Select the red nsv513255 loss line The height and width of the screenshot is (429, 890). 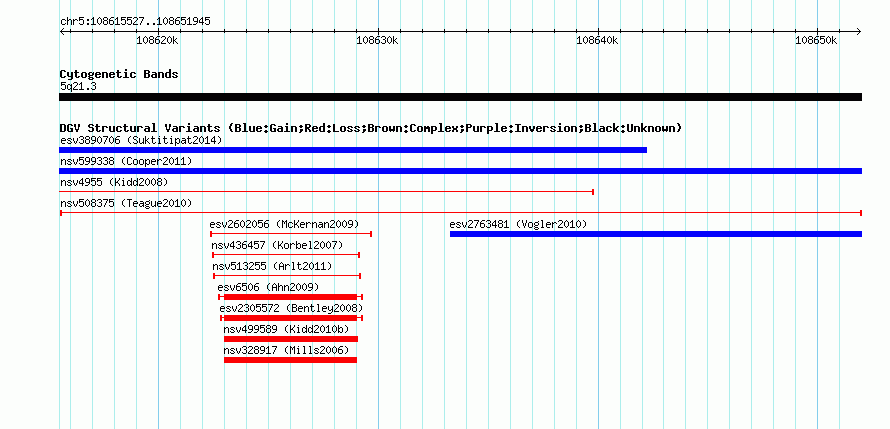tap(287, 276)
